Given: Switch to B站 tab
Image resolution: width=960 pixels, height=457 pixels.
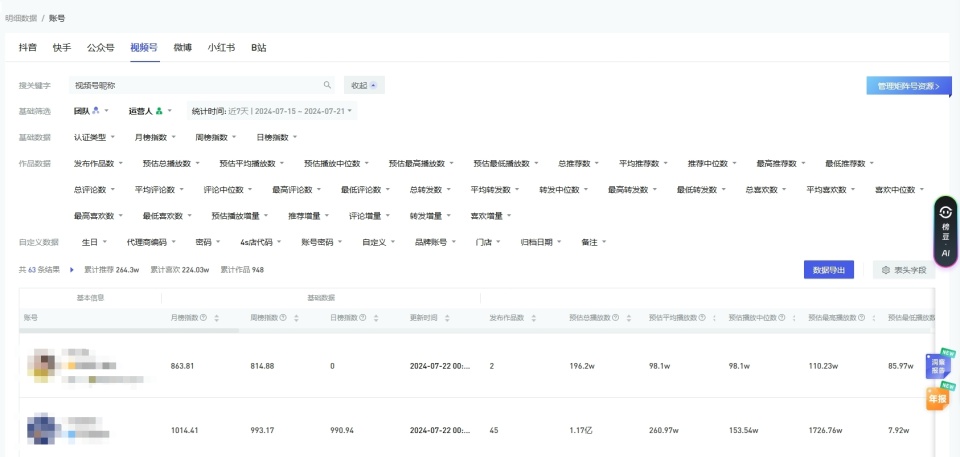Looking at the screenshot, I should 258,47.
